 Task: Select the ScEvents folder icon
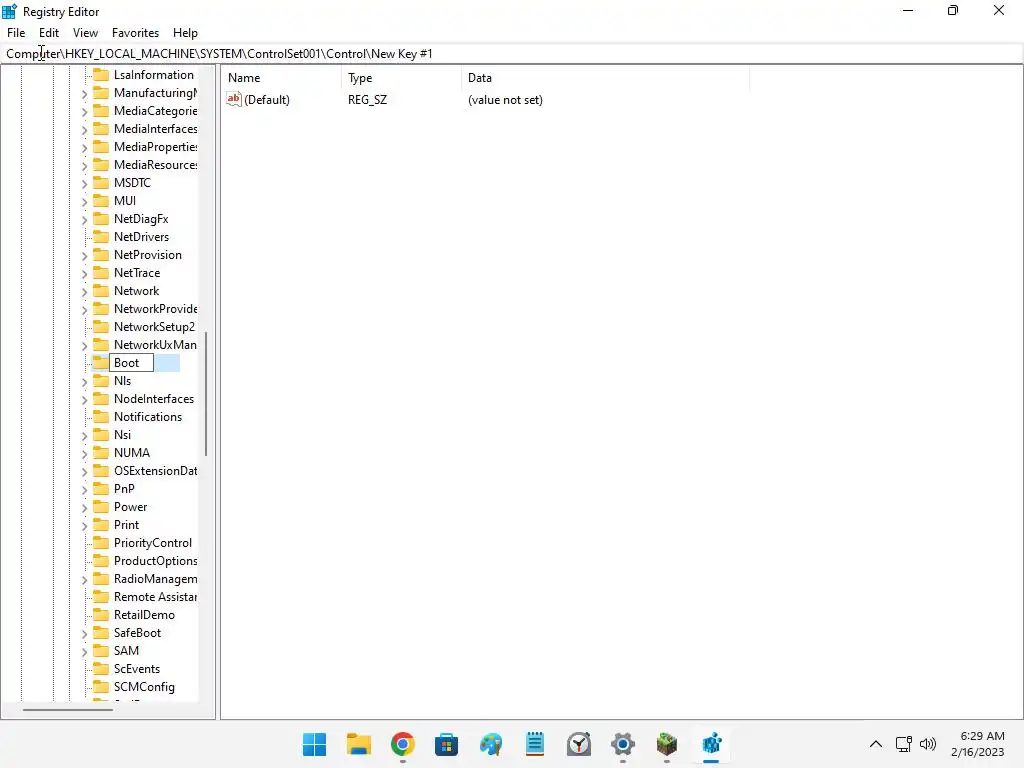click(101, 669)
